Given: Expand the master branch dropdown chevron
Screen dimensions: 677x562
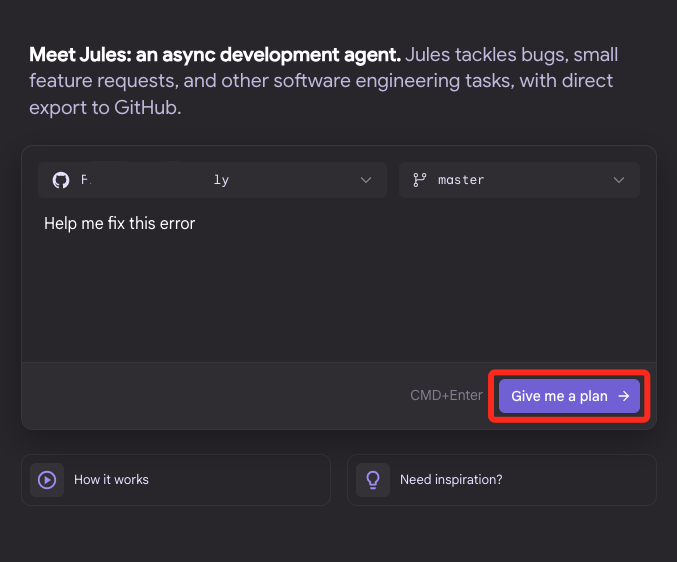Looking at the screenshot, I should click(619, 180).
